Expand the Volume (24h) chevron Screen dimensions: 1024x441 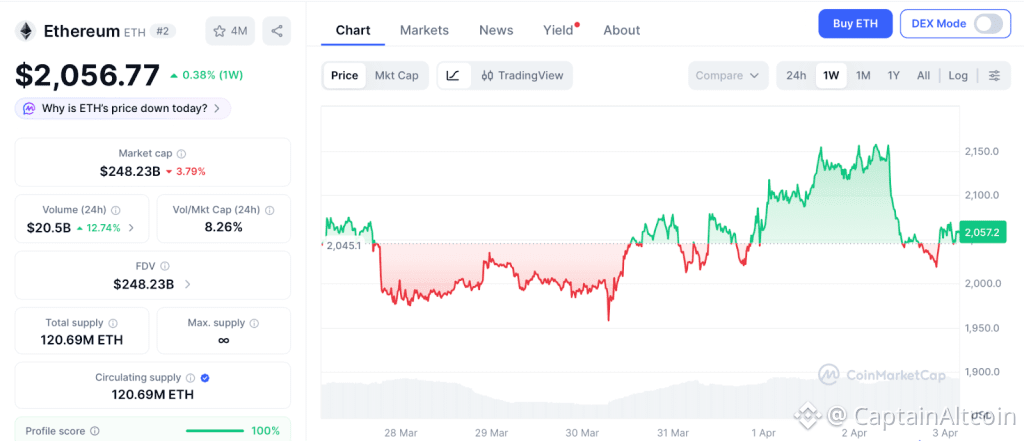pos(132,228)
